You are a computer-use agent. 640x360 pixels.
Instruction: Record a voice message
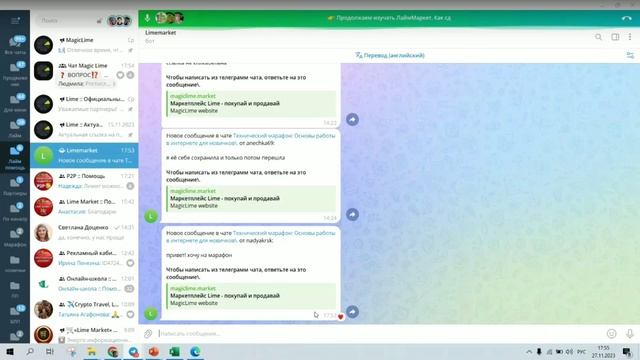click(x=629, y=333)
